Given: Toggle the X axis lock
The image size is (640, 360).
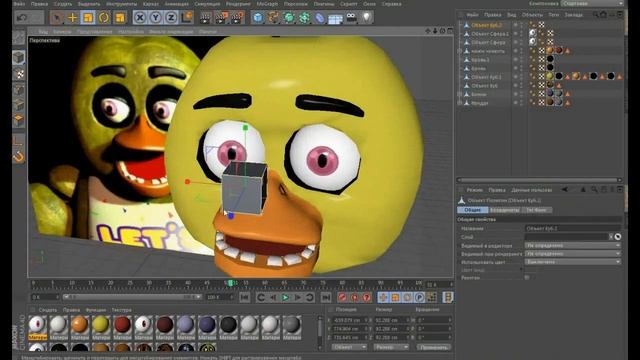Looking at the screenshot, I should click(140, 18).
